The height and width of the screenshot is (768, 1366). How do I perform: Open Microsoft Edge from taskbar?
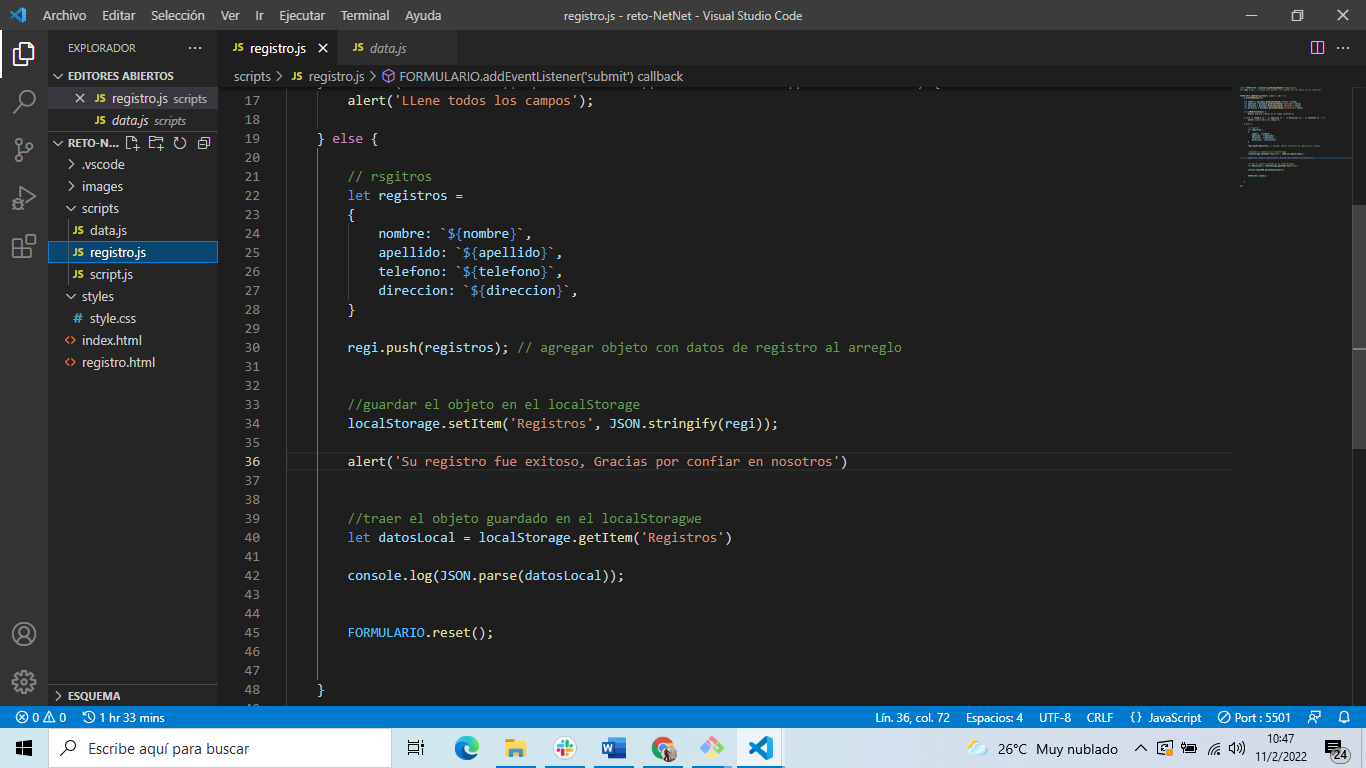(467, 748)
